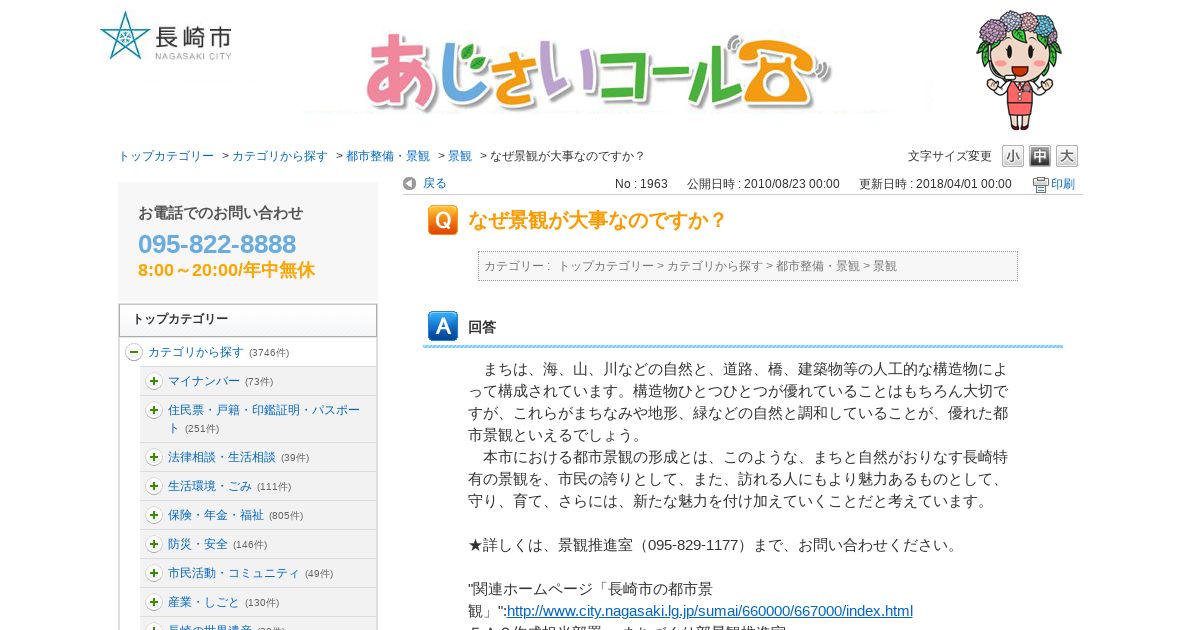
Task: Expand the 防災・安全 category
Action: click(x=154, y=544)
